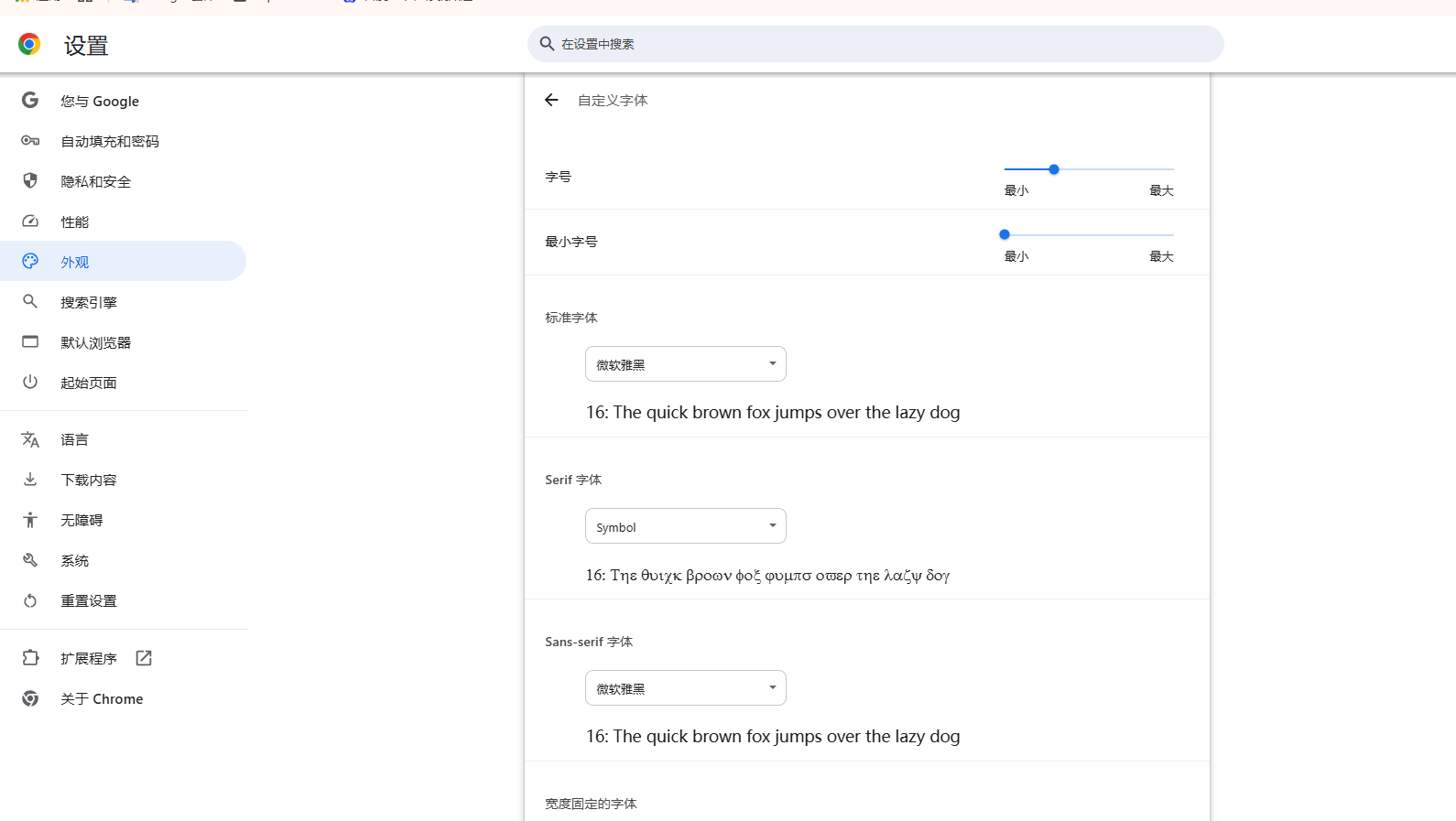Click the 最小字号 slider handle

coord(1005,234)
